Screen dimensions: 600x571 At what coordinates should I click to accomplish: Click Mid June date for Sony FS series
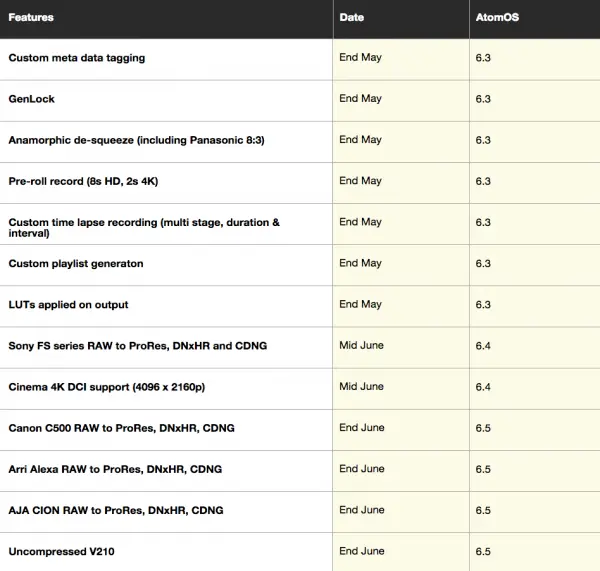click(x=361, y=345)
